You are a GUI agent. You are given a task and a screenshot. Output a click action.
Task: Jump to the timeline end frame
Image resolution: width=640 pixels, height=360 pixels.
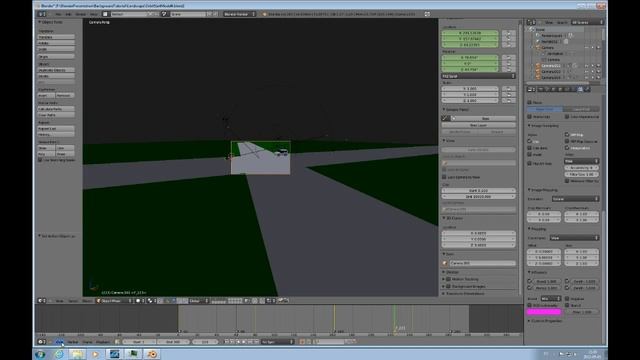pos(256,342)
